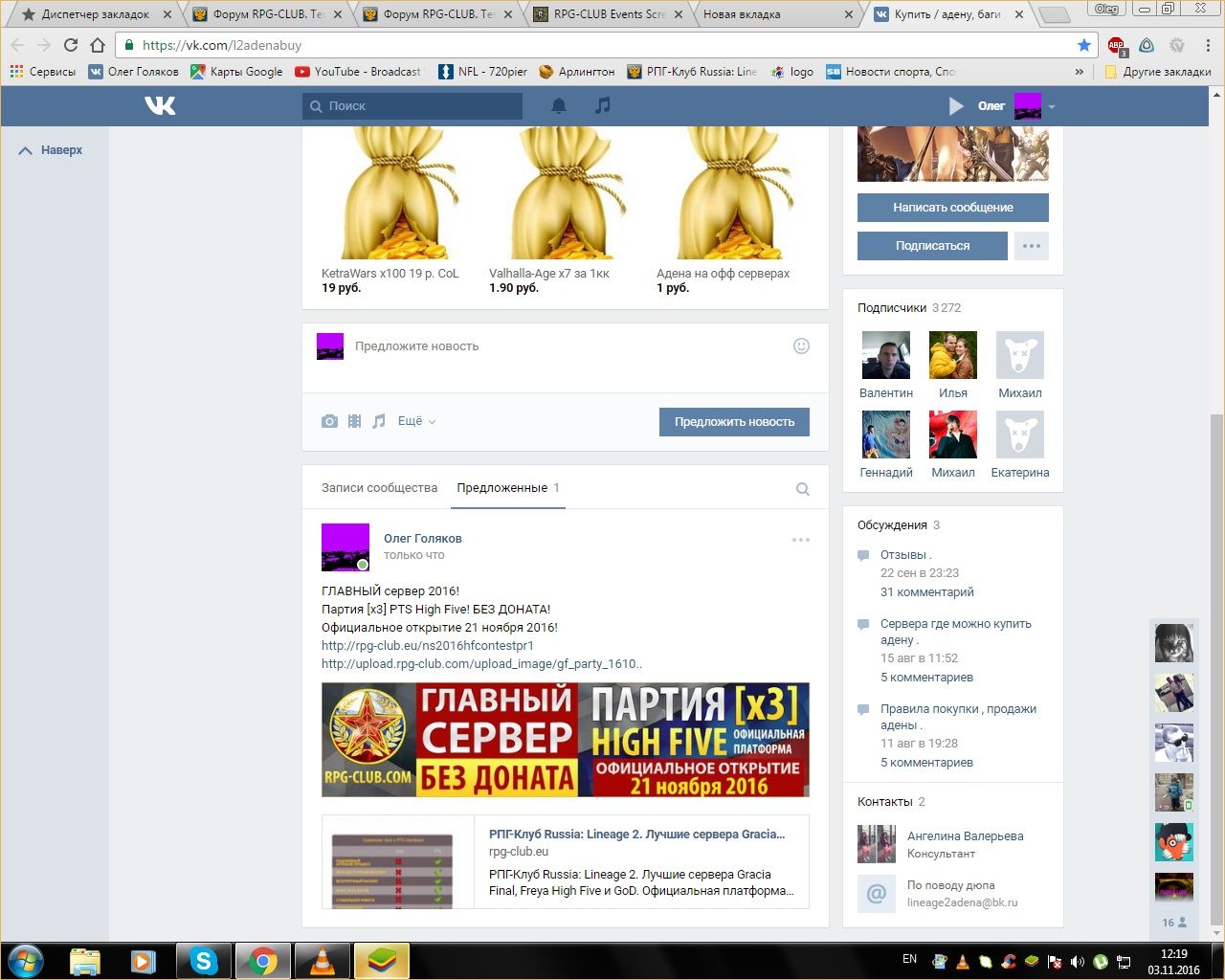Reload the page with the refresh icon
The width and height of the screenshot is (1225, 980).
[70, 45]
